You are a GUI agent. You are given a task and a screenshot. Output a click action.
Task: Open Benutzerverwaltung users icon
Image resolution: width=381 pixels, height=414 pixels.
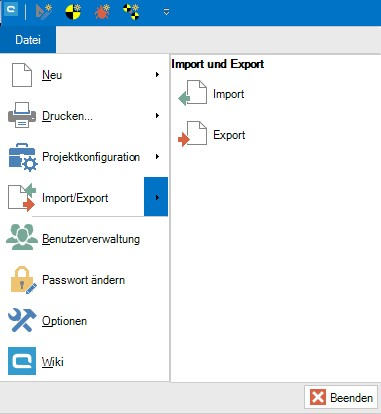click(x=22, y=237)
